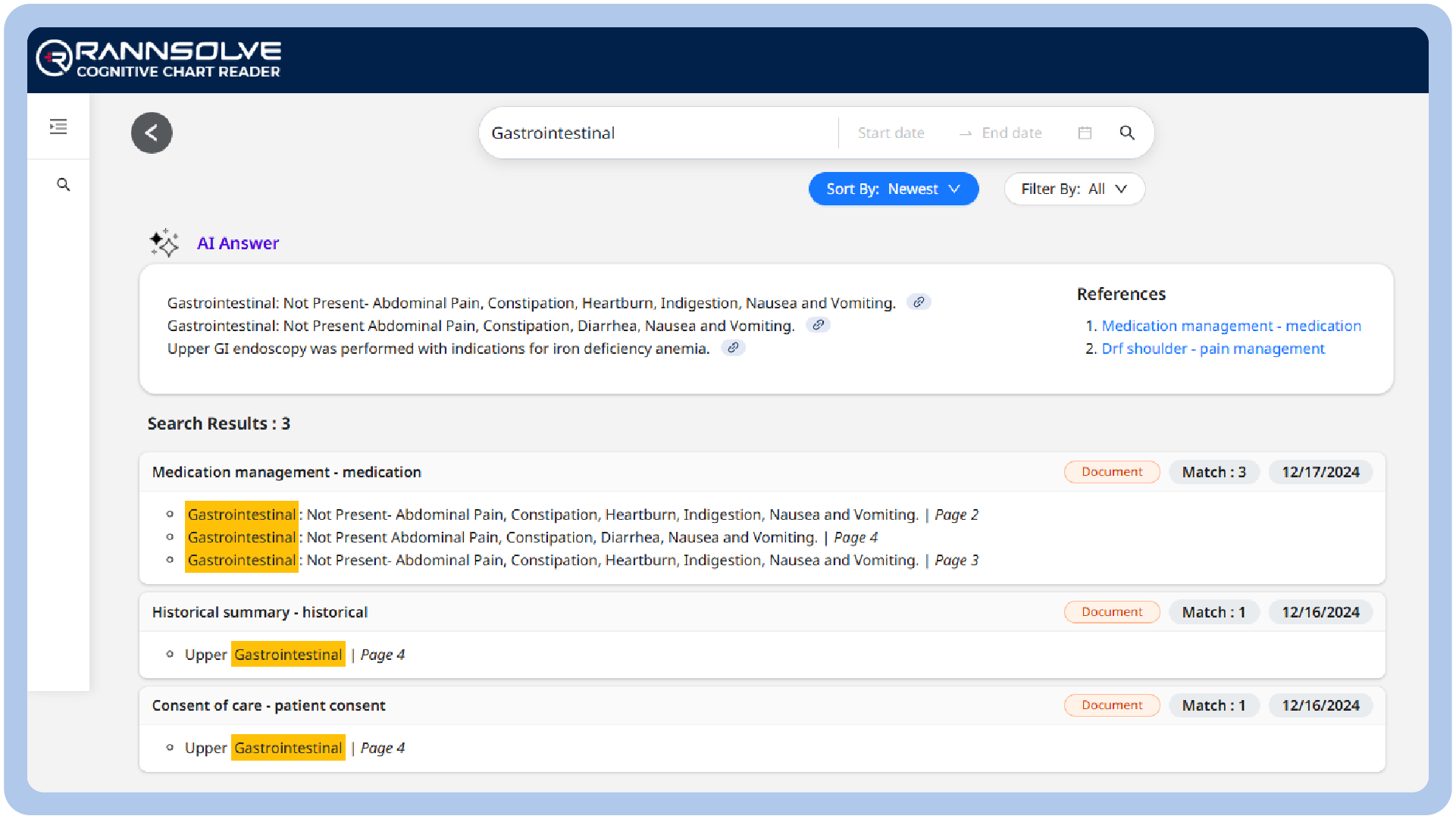Click the search magnifier in search bar
Image resolution: width=1456 pixels, height=819 pixels.
click(x=1127, y=133)
